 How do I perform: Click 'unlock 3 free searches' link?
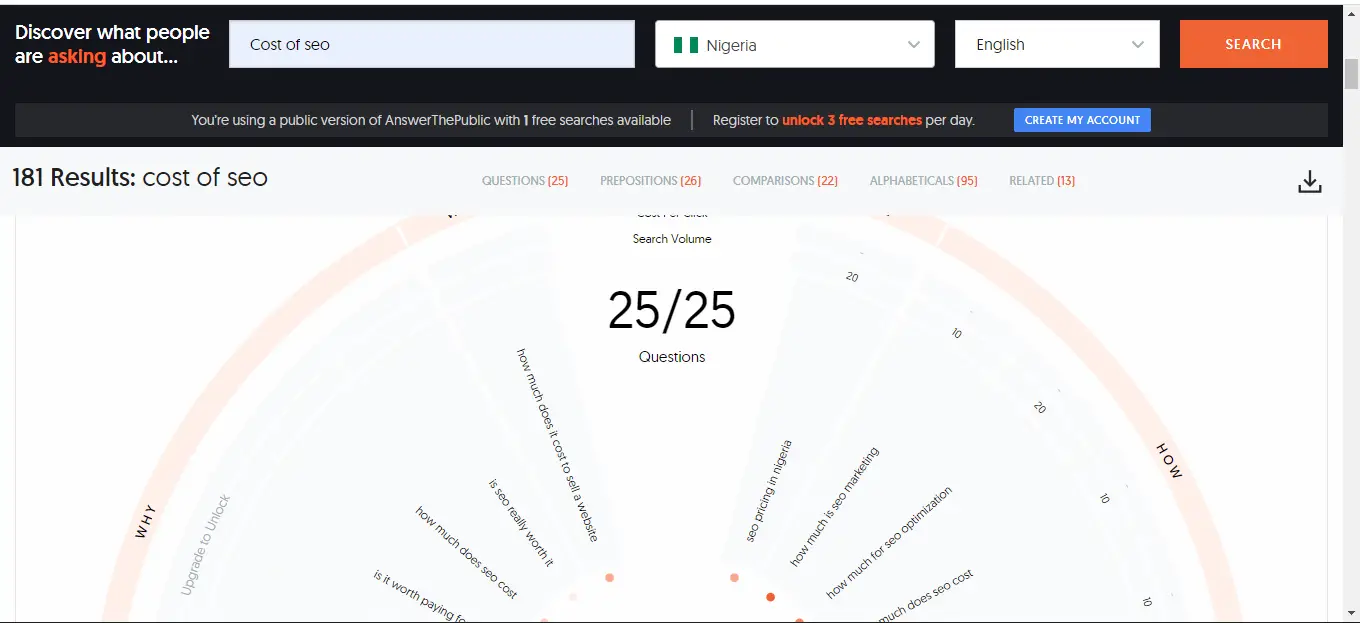point(852,120)
